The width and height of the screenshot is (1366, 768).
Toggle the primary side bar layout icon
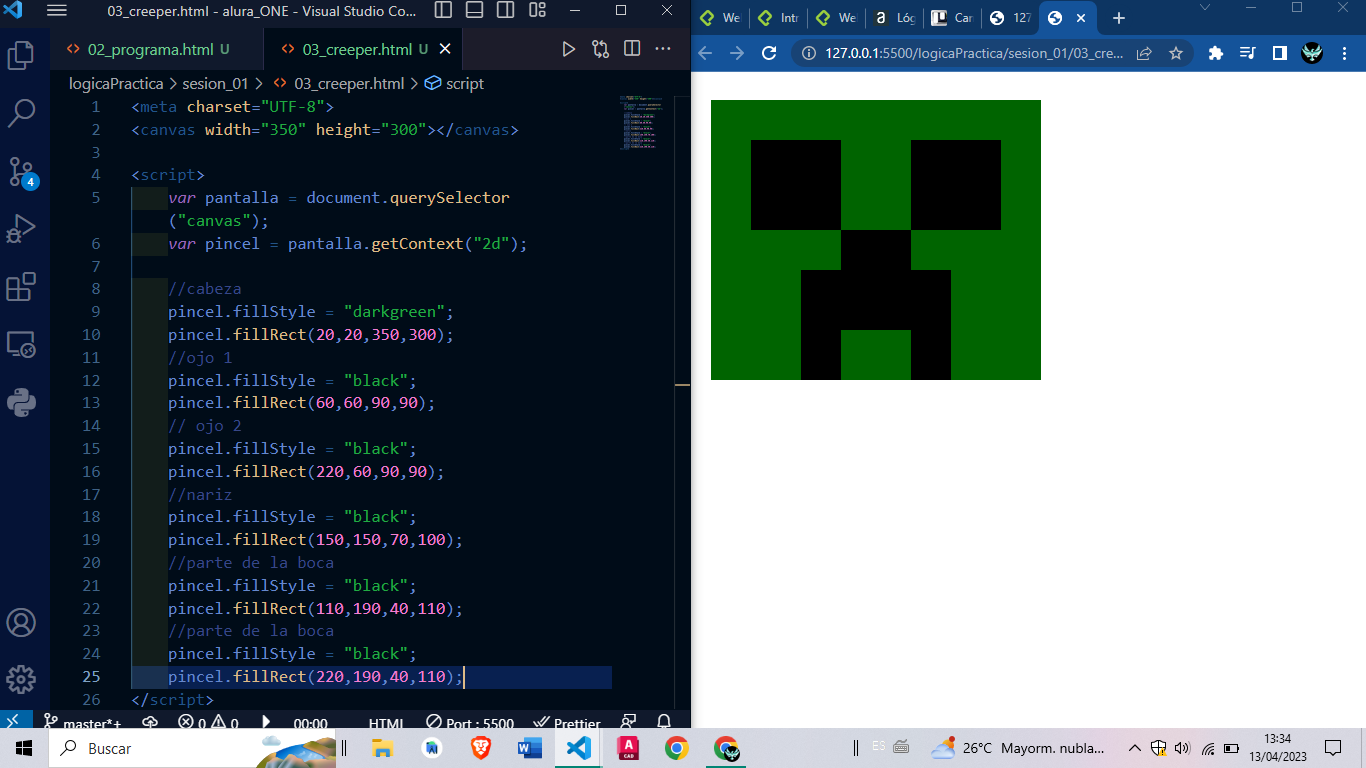tap(443, 10)
